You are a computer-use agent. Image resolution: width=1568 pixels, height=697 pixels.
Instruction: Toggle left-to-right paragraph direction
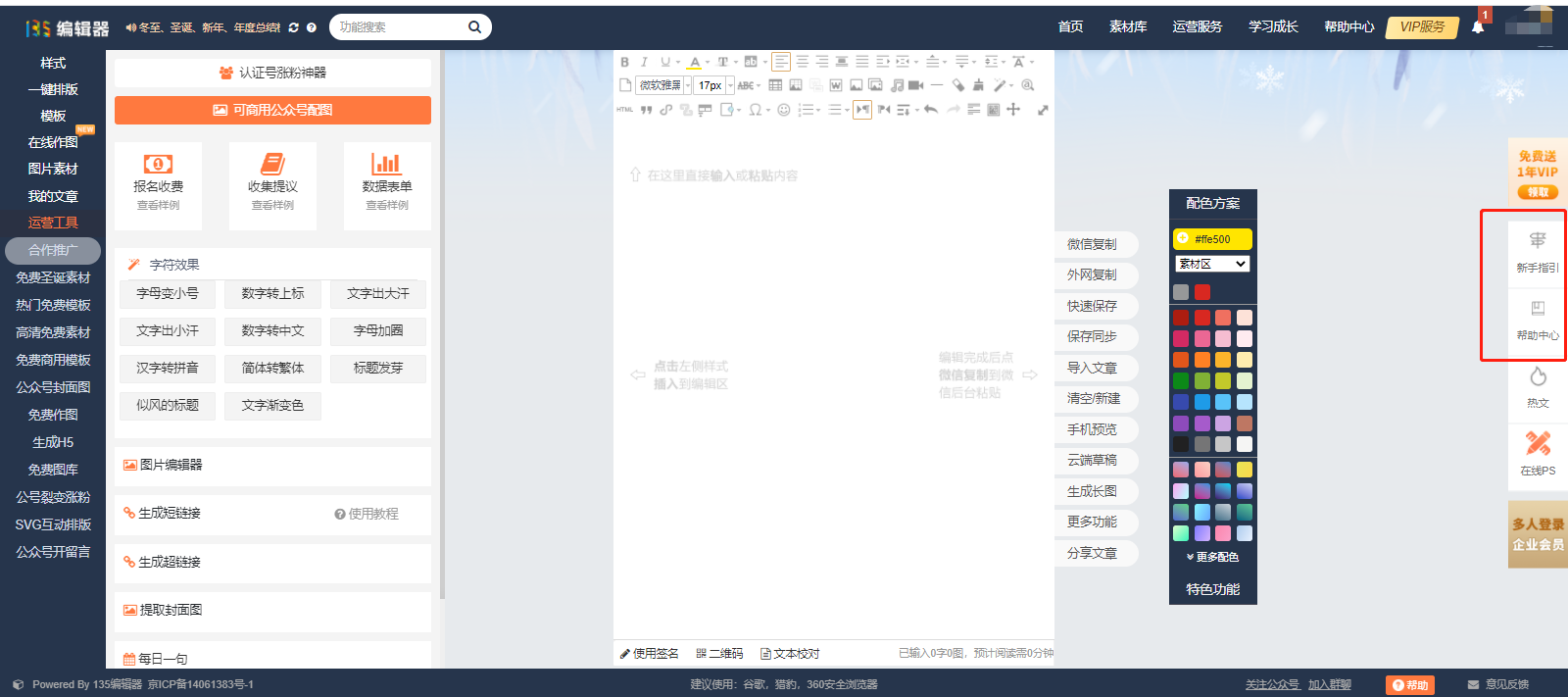[862, 110]
